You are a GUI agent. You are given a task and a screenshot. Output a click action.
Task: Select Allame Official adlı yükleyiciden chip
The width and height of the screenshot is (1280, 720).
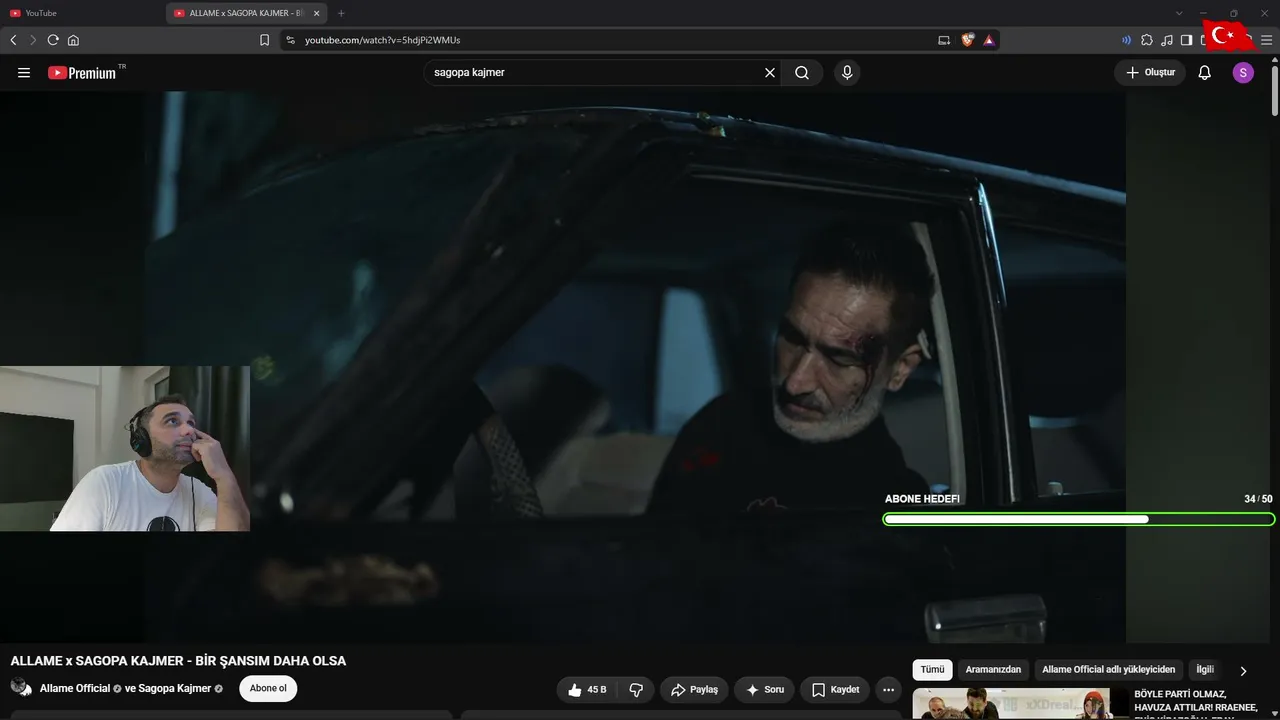pos(1109,670)
